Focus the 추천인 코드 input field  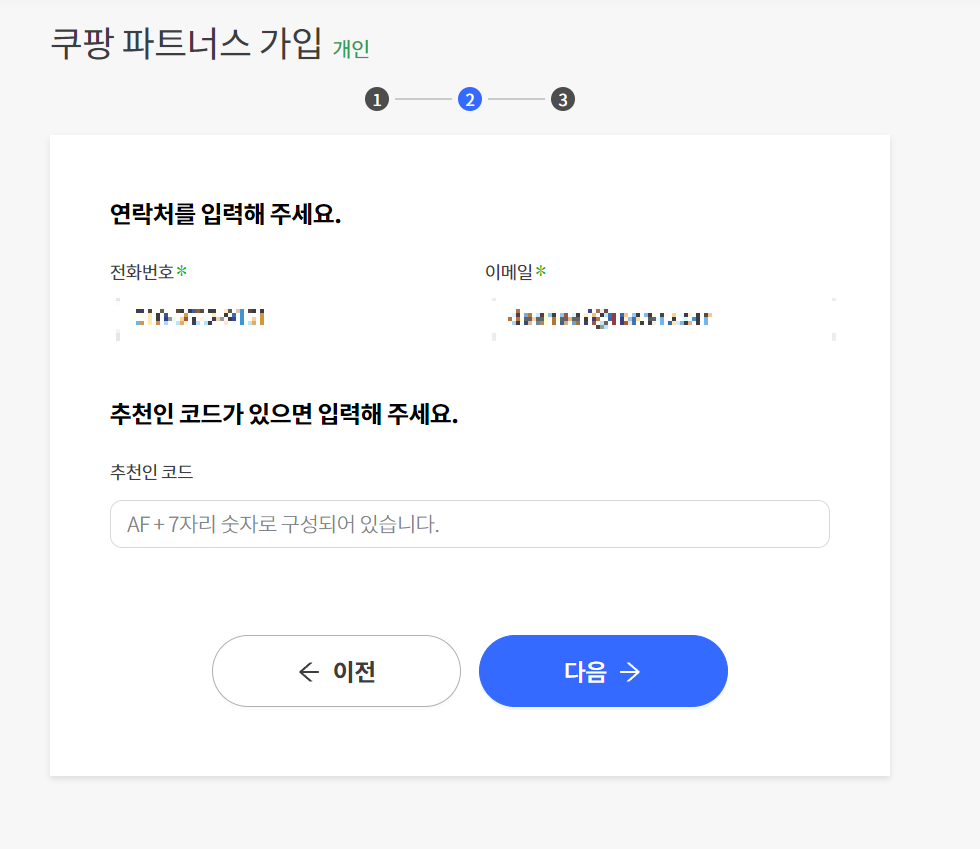point(470,524)
